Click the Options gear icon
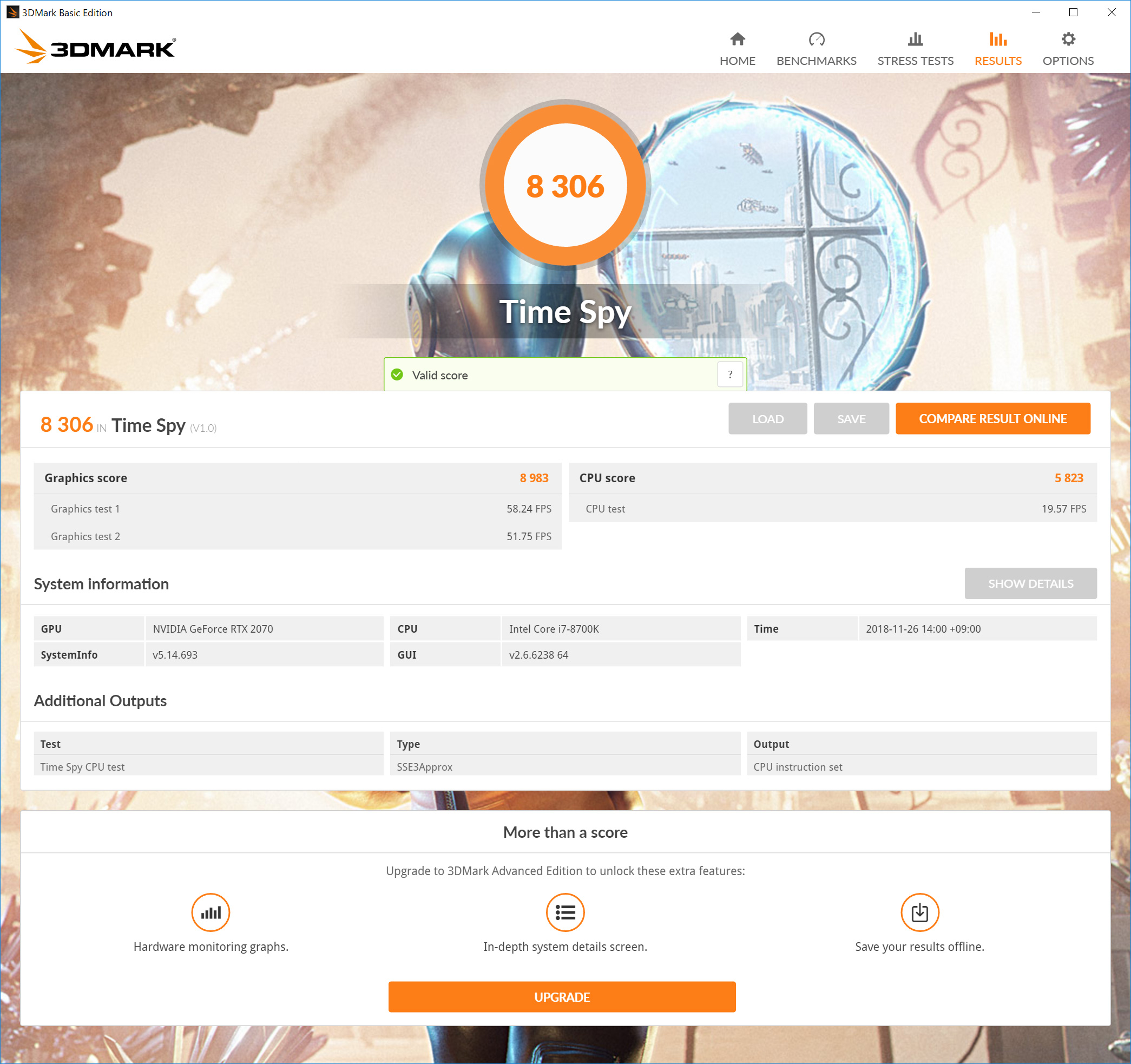1131x1064 pixels. 1068,40
